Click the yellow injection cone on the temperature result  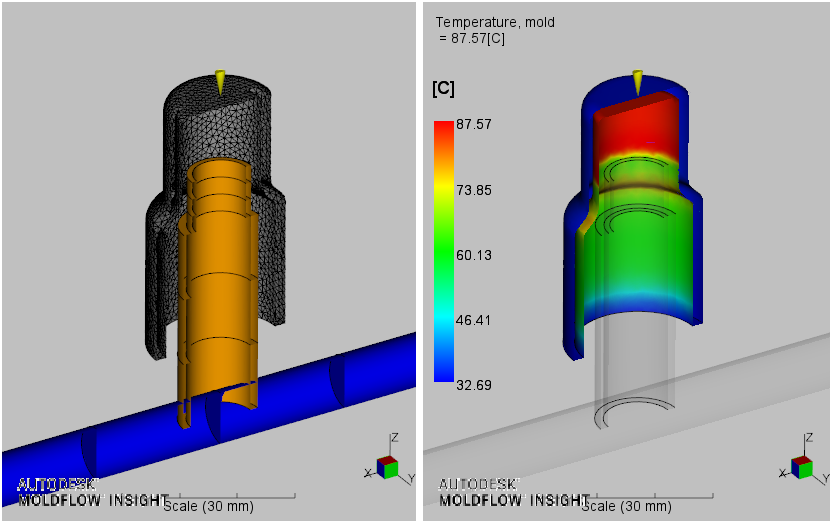[638, 82]
